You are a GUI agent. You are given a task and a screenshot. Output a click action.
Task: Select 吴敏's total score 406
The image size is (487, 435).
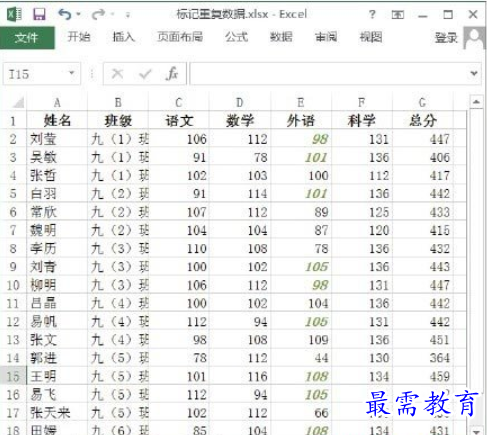(422, 157)
